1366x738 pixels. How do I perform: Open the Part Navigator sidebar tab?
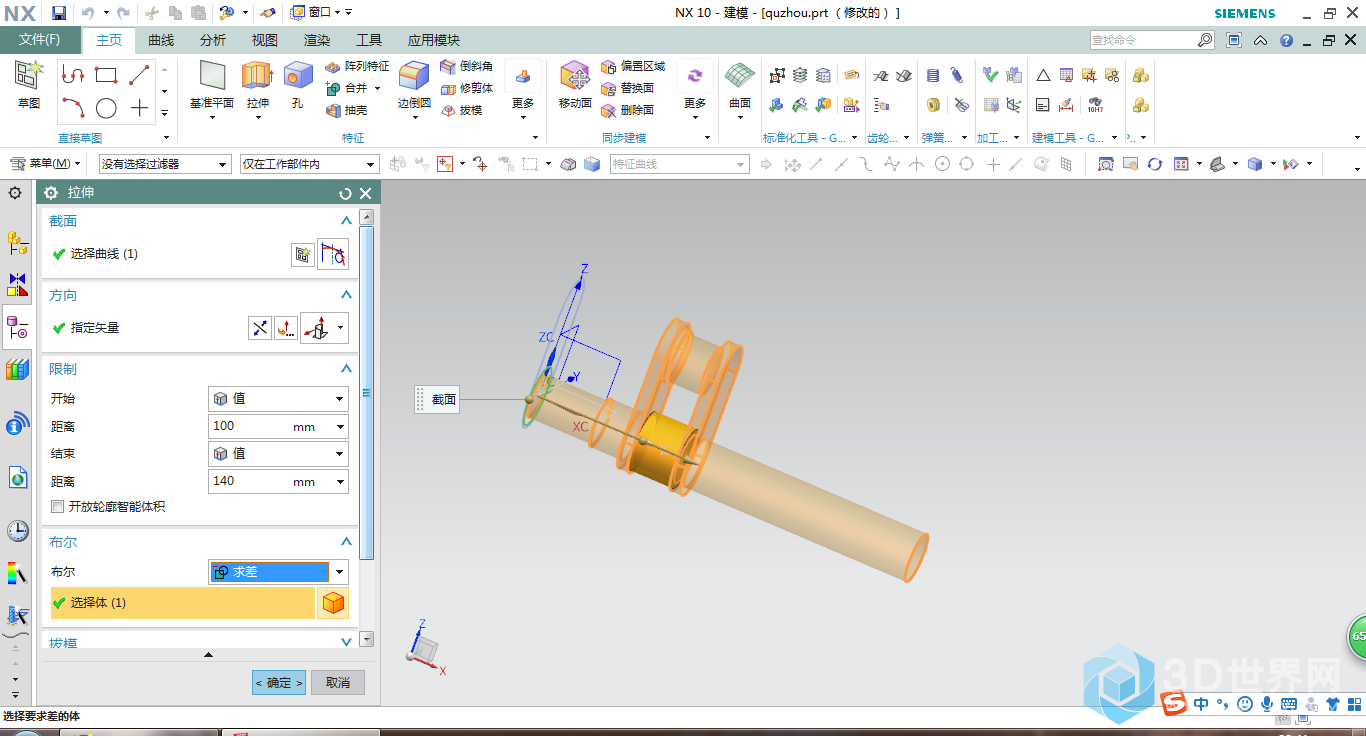[17, 326]
